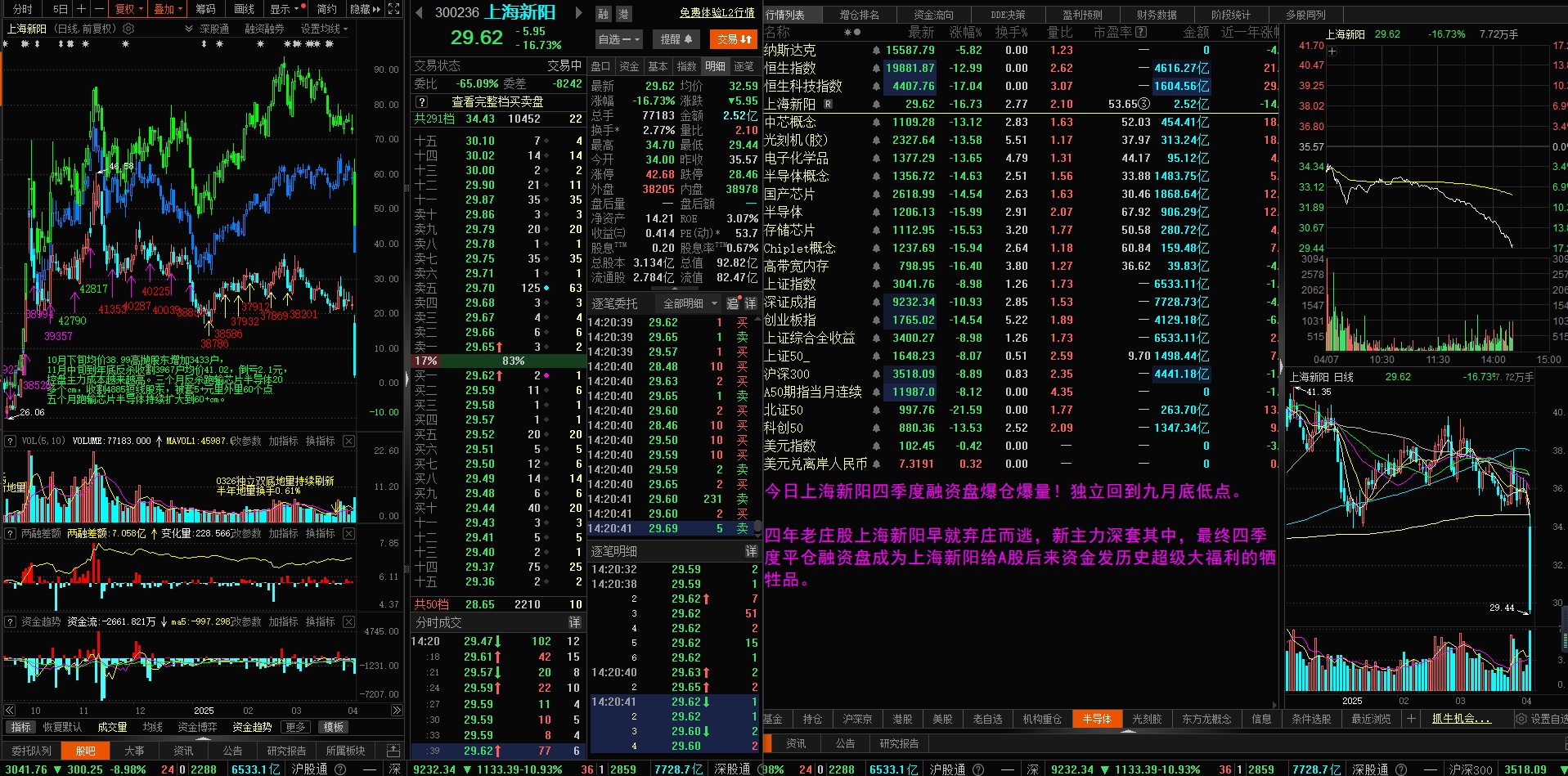Zoom in chart with plus icon

(x=81, y=9)
